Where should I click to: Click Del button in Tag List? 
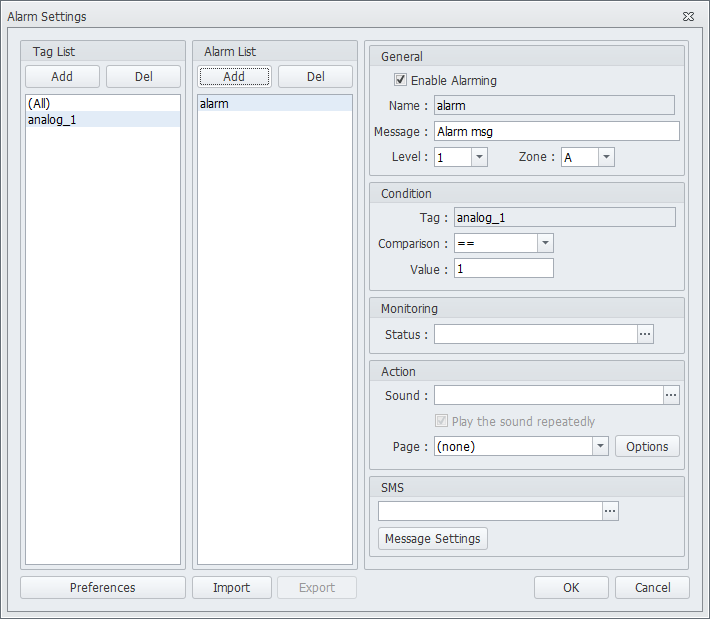point(143,77)
